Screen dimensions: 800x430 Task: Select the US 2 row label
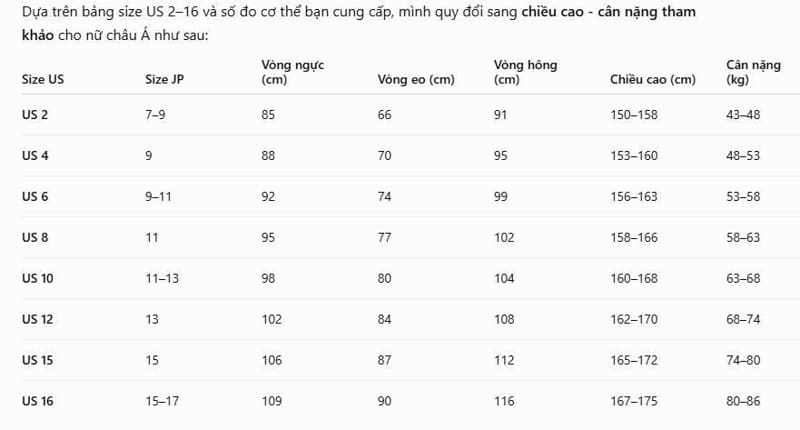(35, 115)
